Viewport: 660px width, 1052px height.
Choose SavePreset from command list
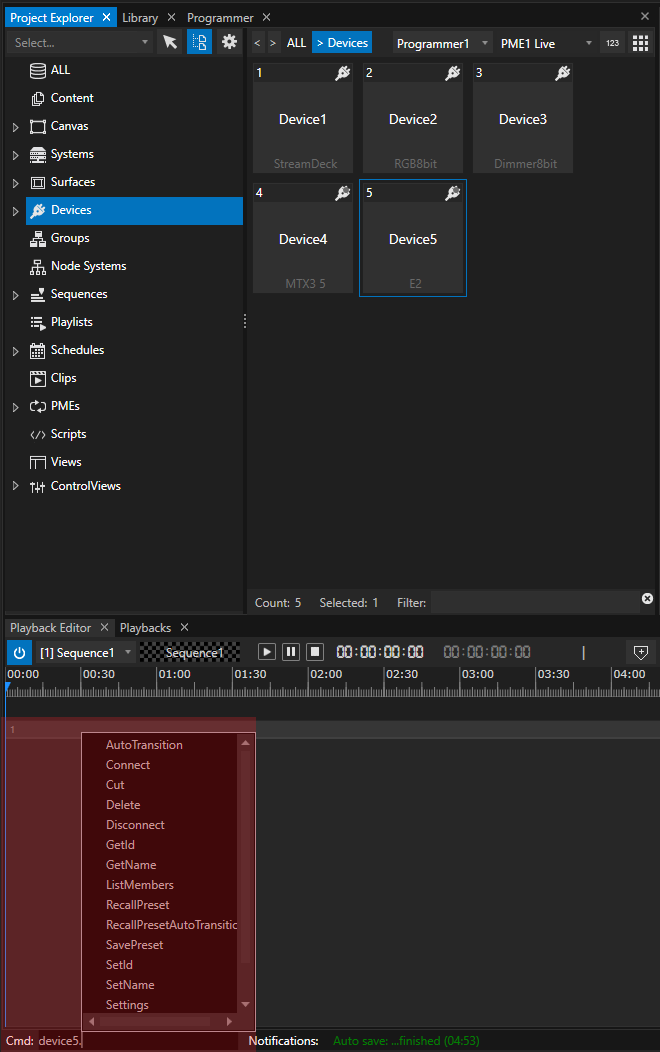click(x=134, y=945)
